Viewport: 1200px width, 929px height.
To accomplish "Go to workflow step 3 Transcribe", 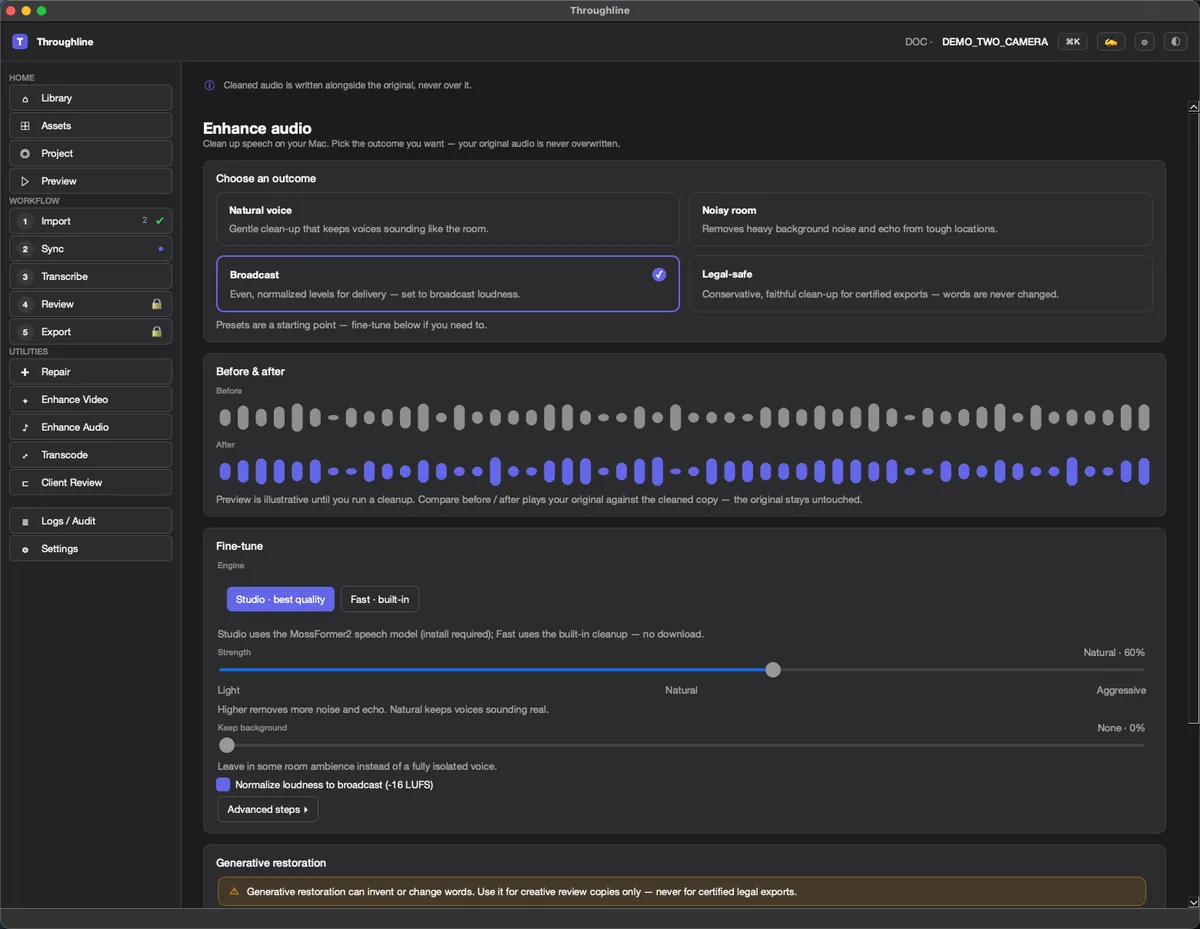I will (90, 276).
